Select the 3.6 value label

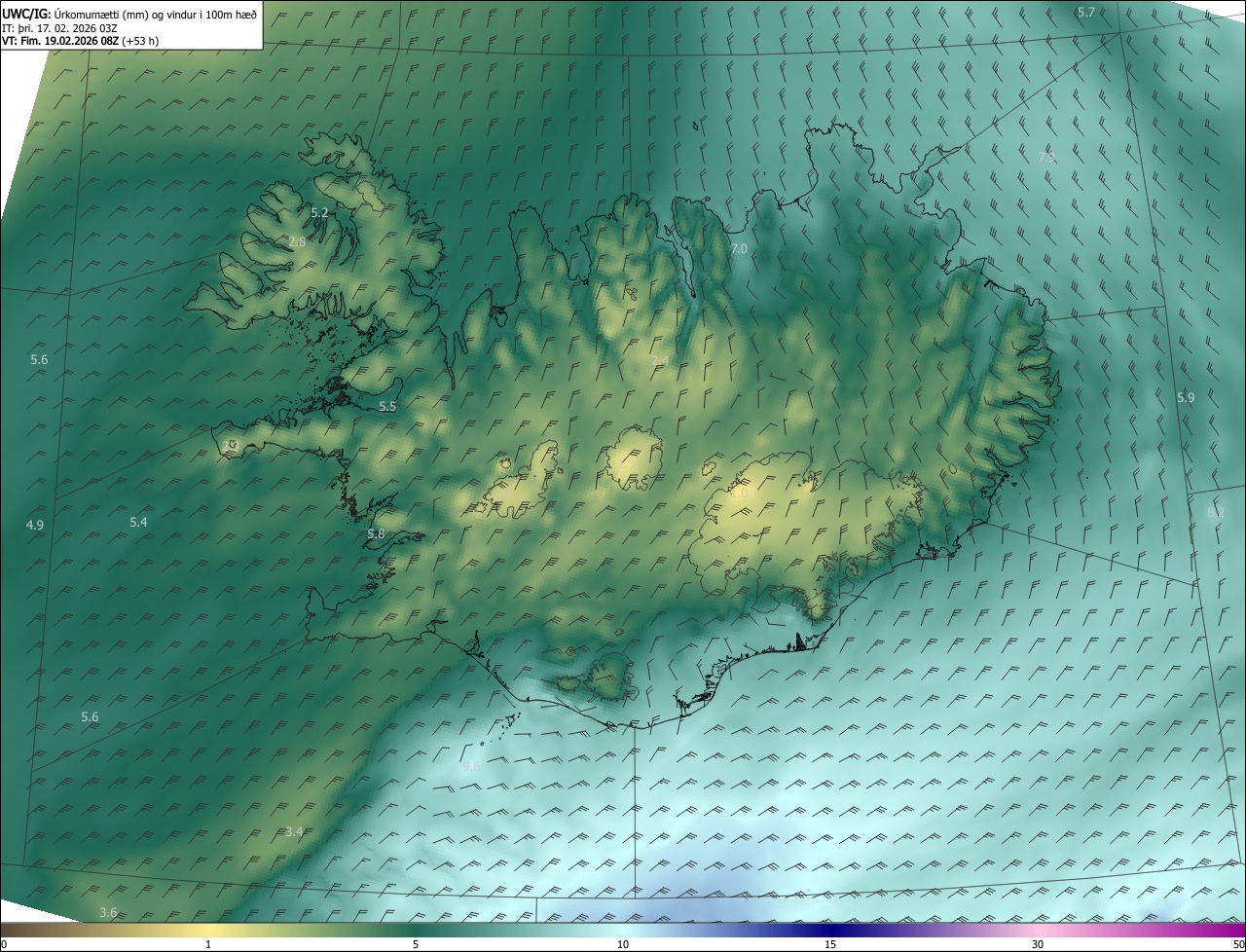click(x=108, y=912)
